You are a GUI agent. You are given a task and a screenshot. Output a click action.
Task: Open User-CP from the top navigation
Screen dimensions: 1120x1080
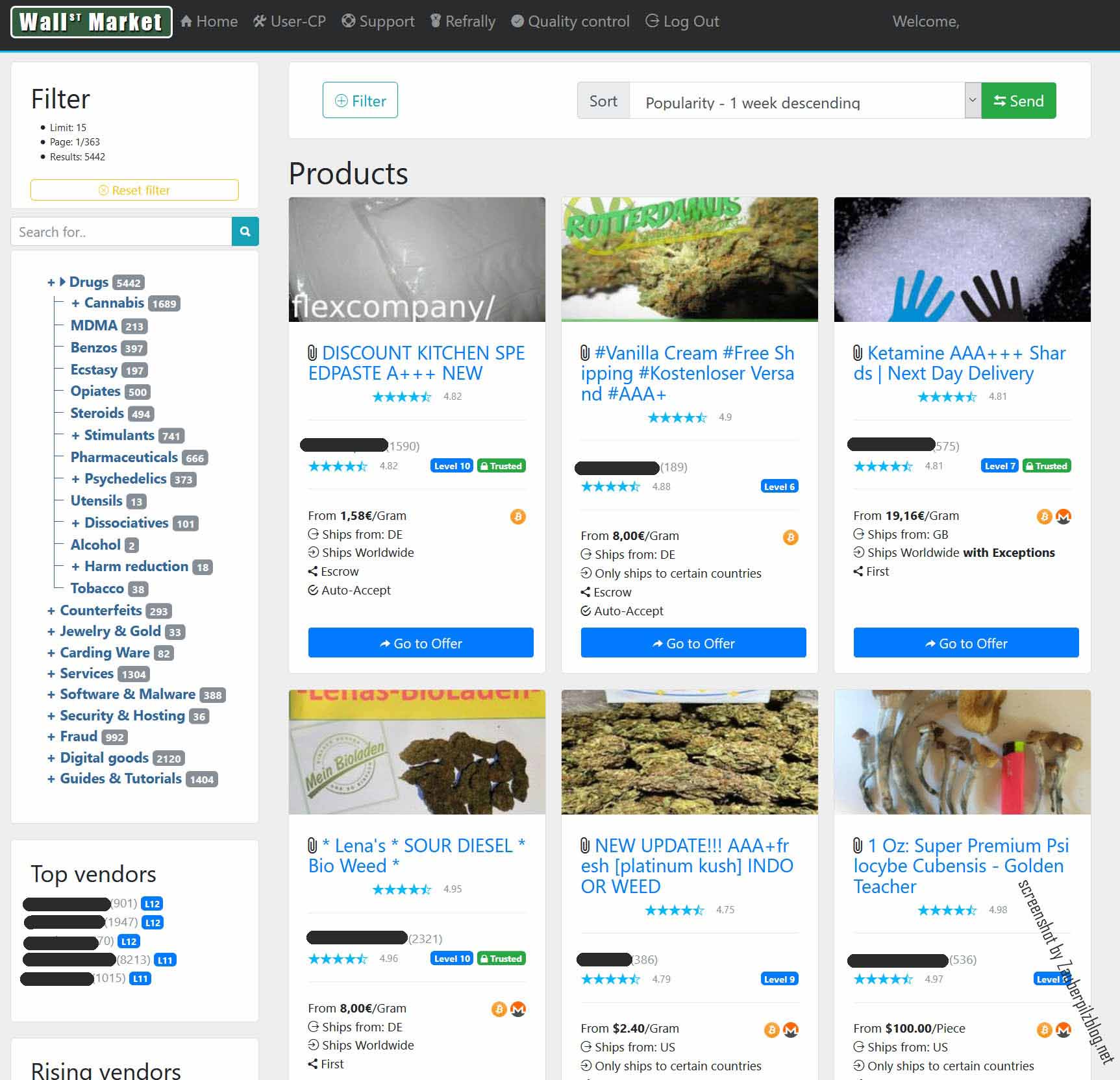pyautogui.click(x=289, y=21)
